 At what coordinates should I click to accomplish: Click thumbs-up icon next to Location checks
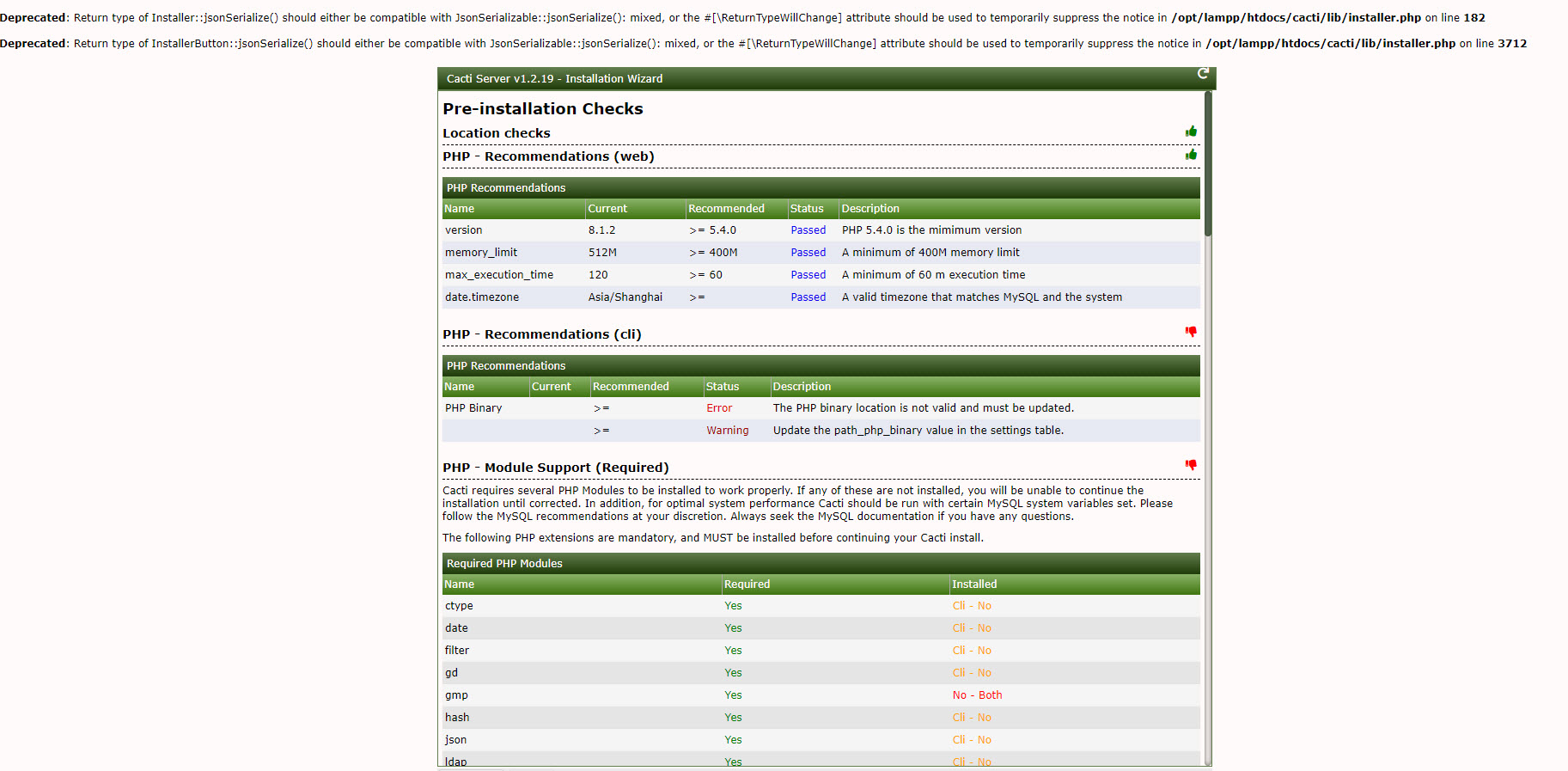point(1191,132)
